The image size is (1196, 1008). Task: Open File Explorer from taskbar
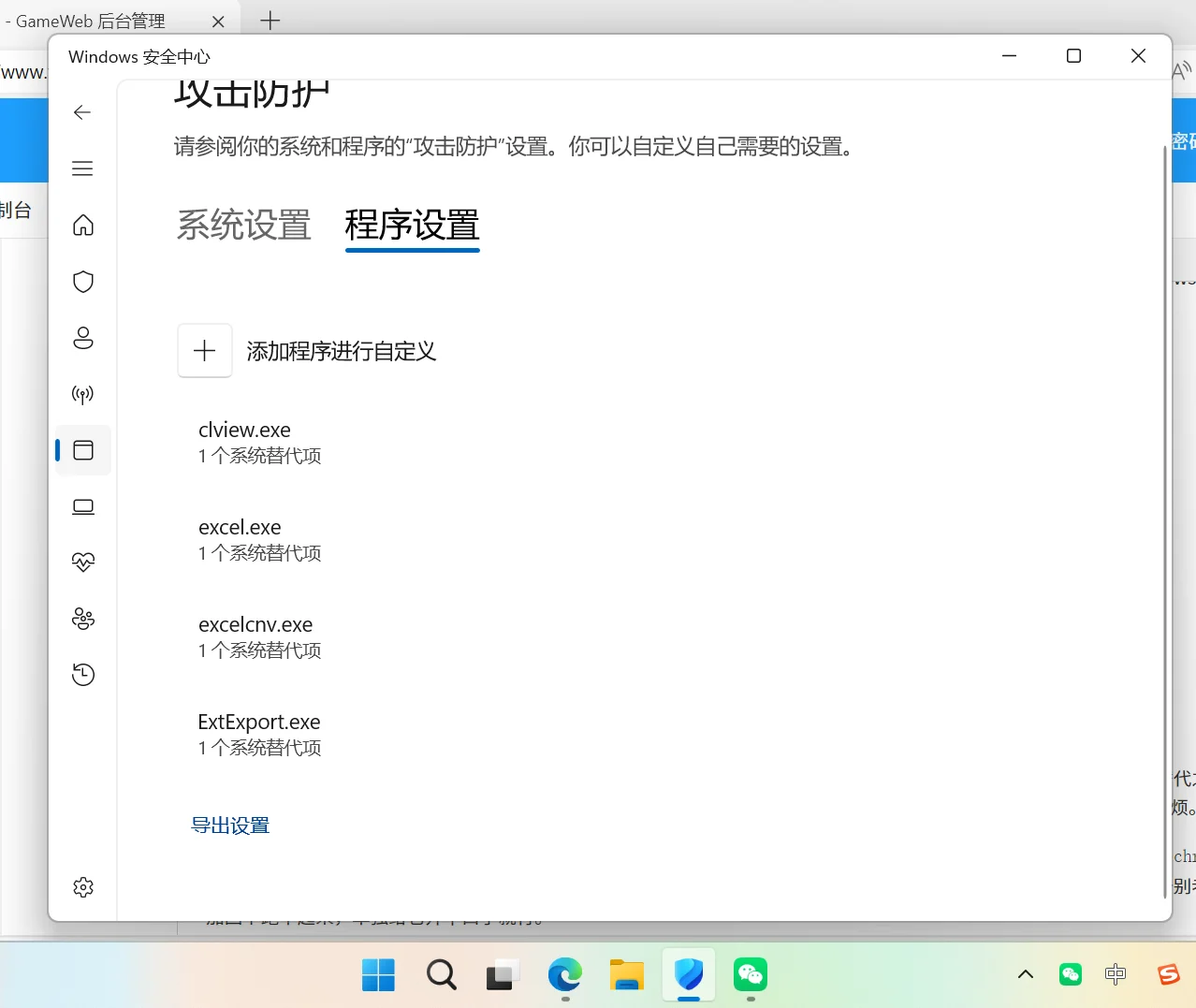pyautogui.click(x=627, y=975)
